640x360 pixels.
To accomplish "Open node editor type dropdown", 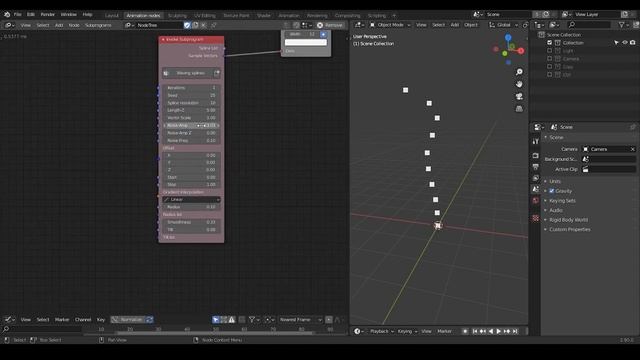I will [9, 25].
